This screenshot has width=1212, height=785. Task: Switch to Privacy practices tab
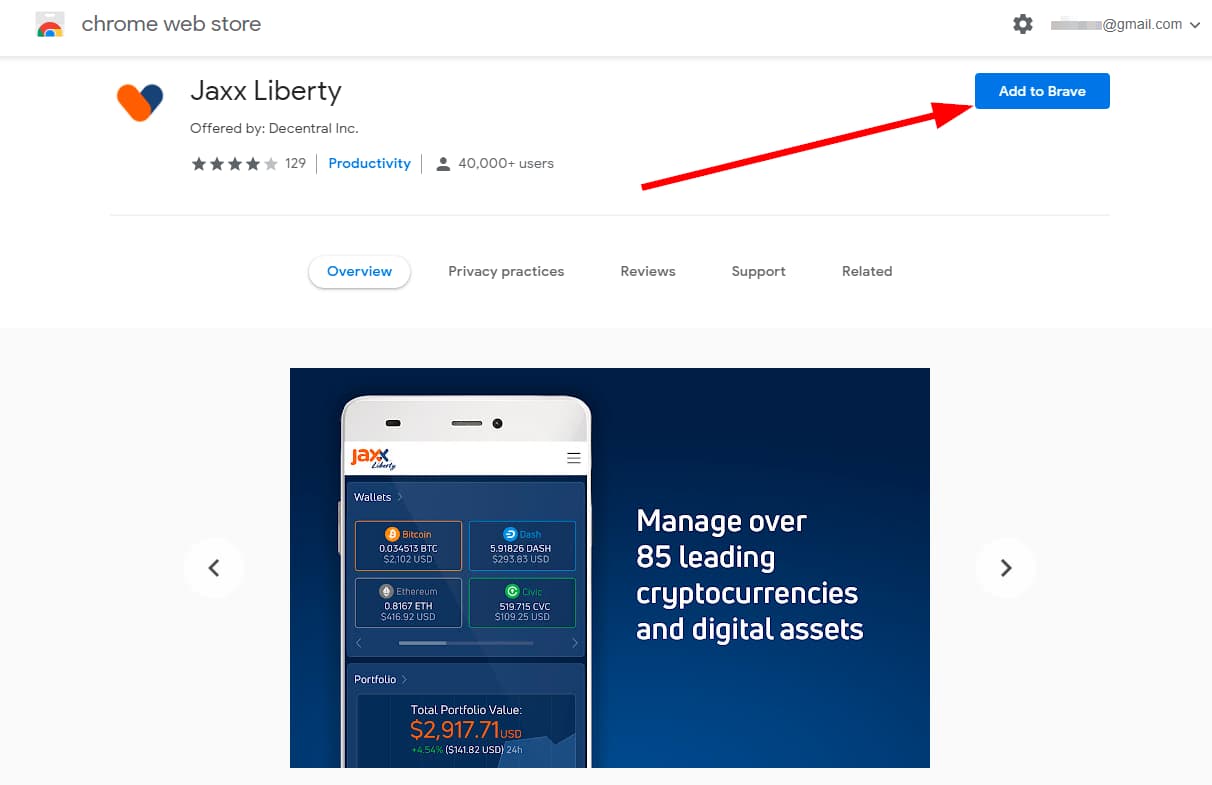[x=506, y=271]
